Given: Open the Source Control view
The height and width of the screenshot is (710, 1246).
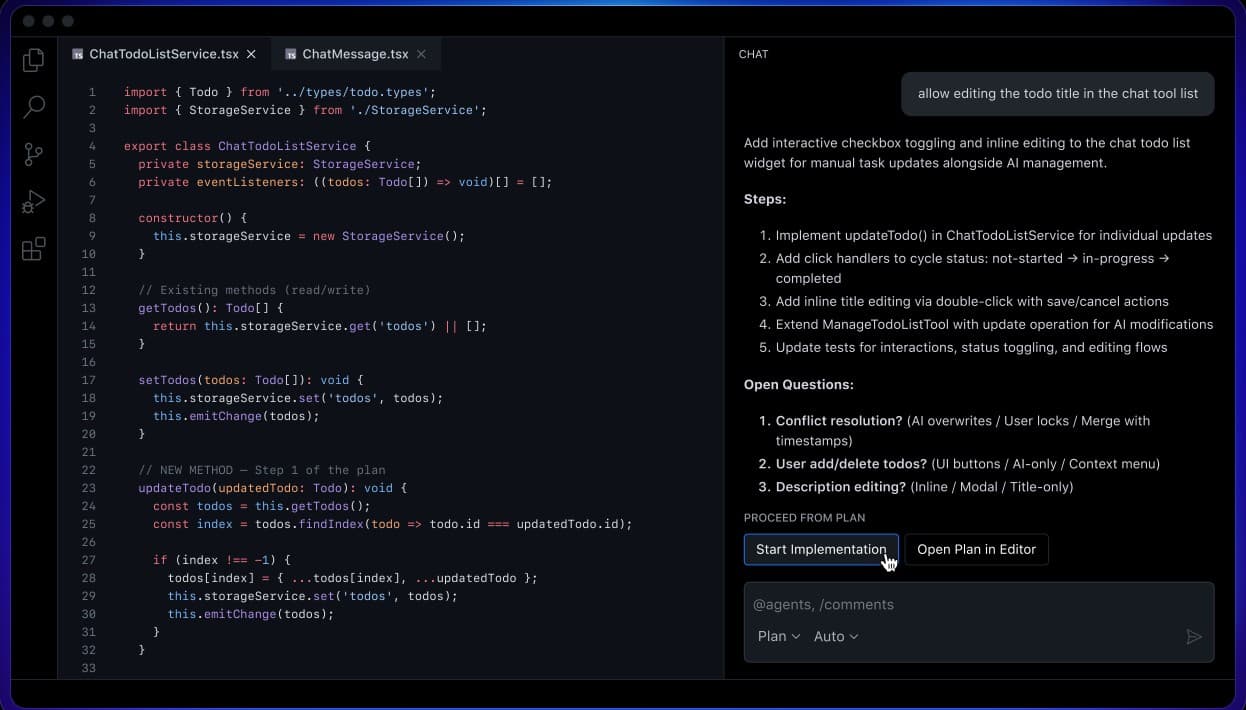Looking at the screenshot, I should tap(33, 154).
